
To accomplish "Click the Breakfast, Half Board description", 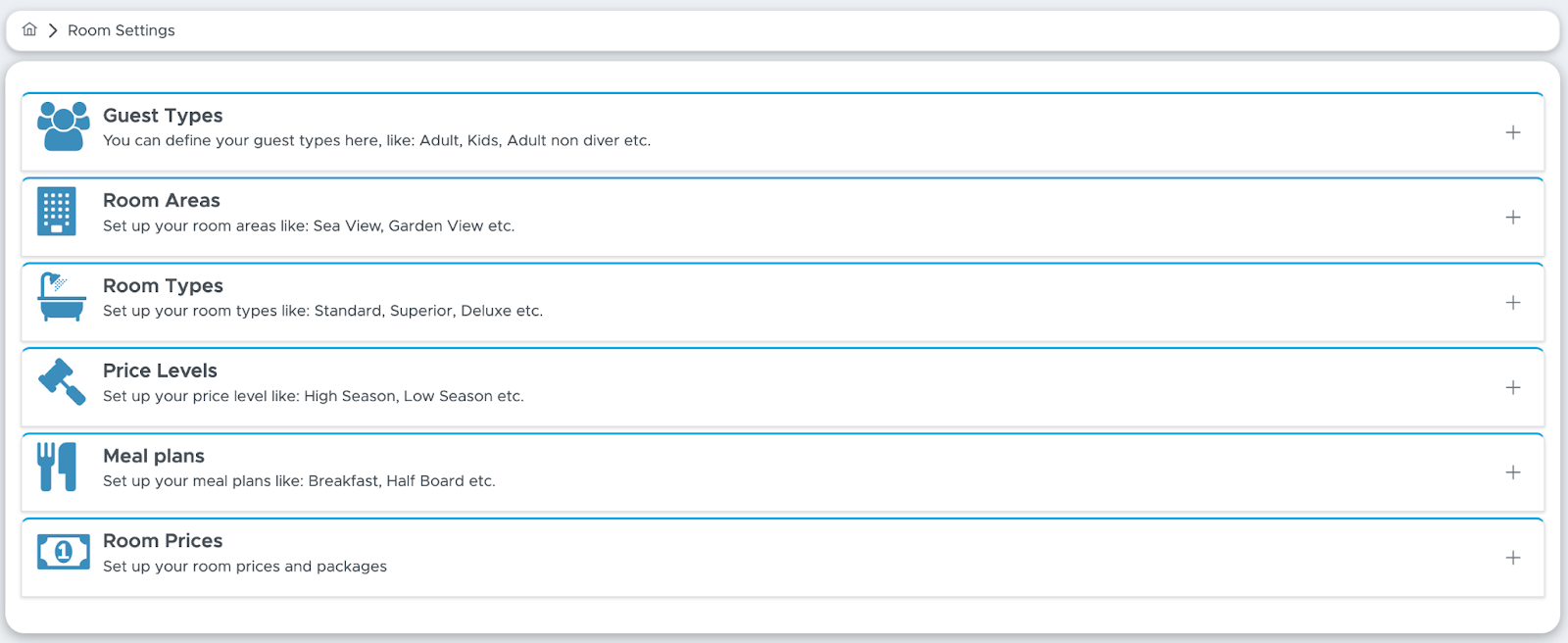I will (x=299, y=481).
